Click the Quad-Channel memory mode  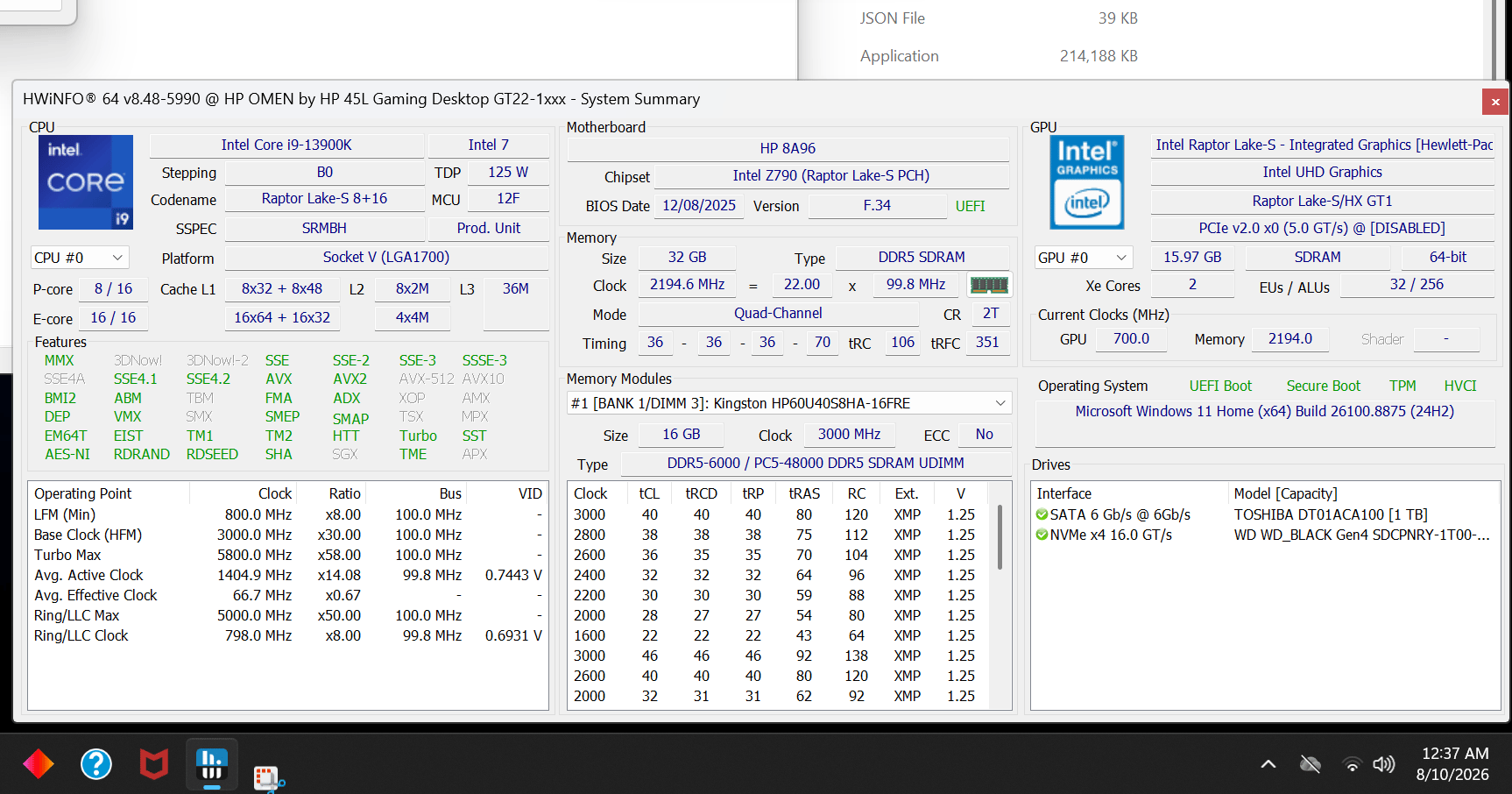tap(778, 314)
